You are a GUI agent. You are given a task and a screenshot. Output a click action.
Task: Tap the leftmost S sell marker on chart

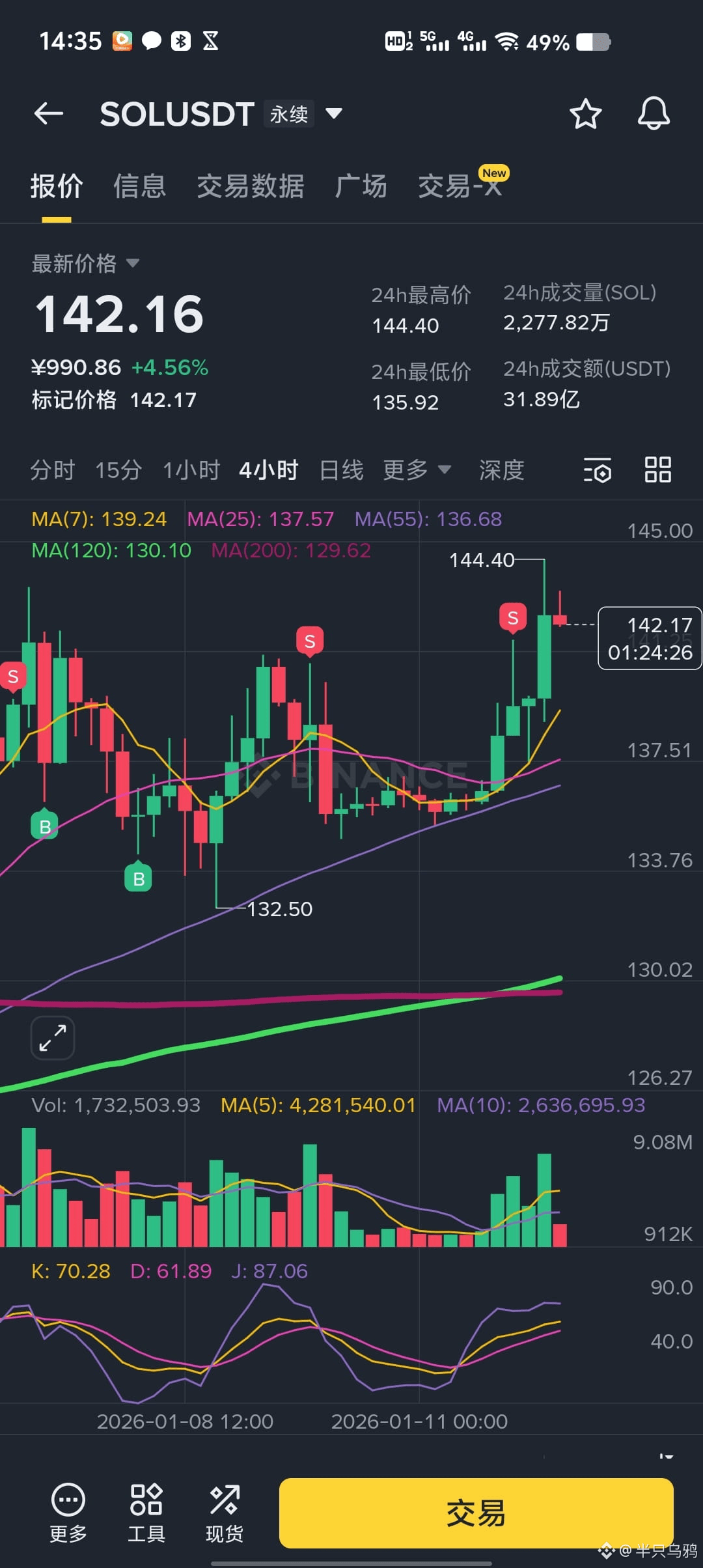point(13,677)
